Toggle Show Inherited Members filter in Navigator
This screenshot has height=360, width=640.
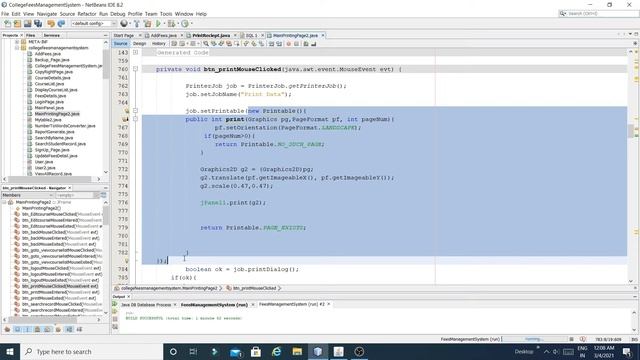7,329
